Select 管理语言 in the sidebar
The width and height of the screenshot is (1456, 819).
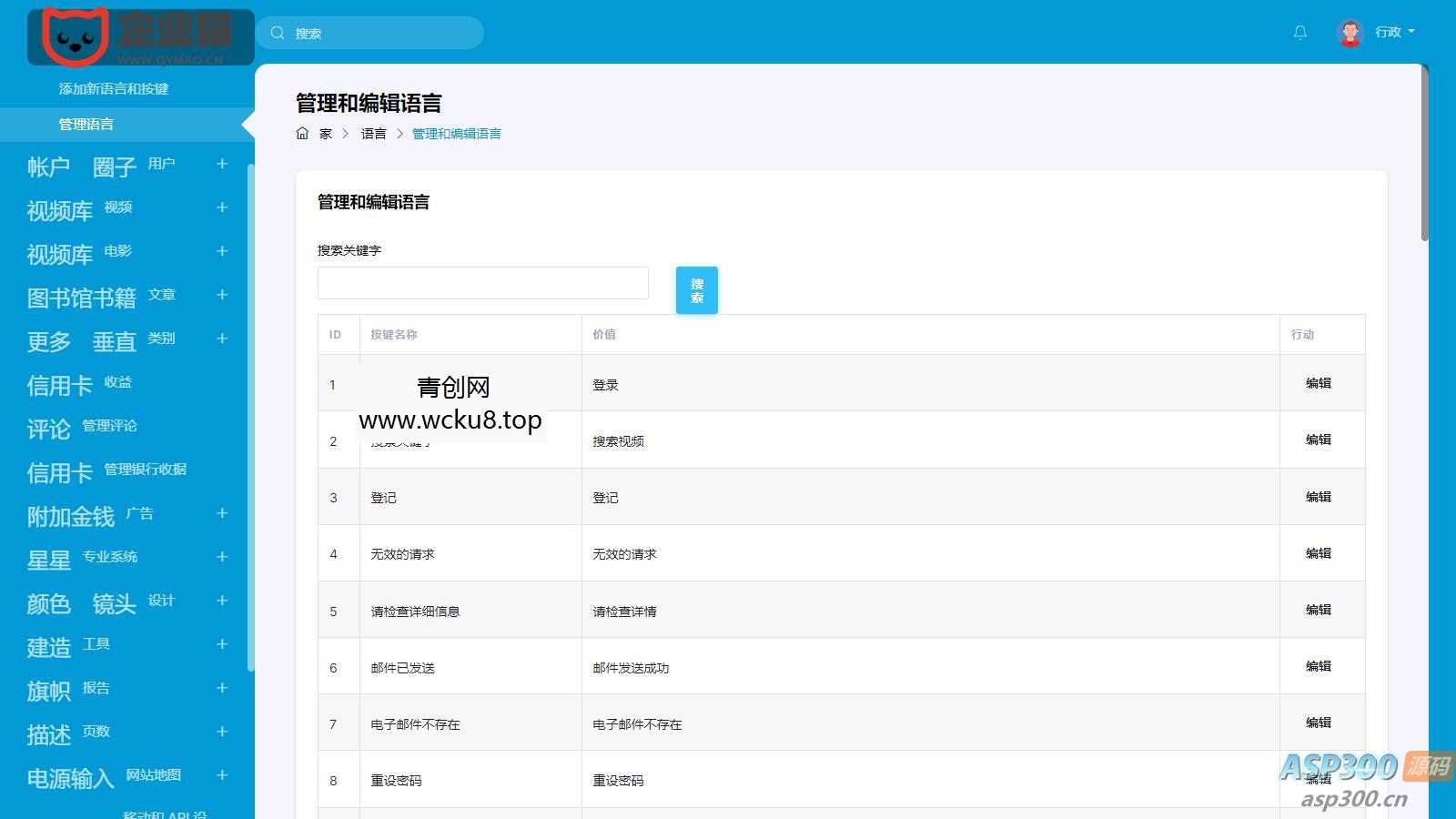[86, 125]
